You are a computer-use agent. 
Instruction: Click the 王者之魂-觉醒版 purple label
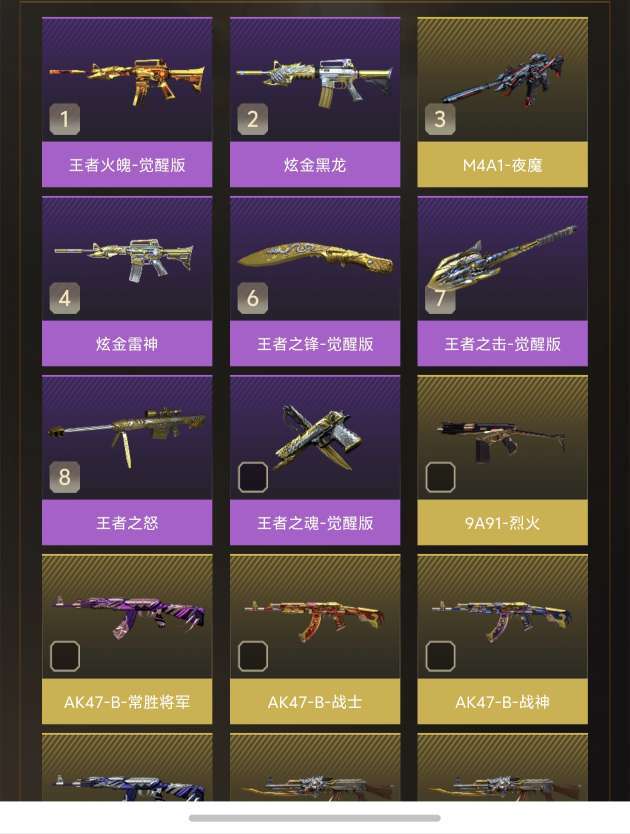315,523
